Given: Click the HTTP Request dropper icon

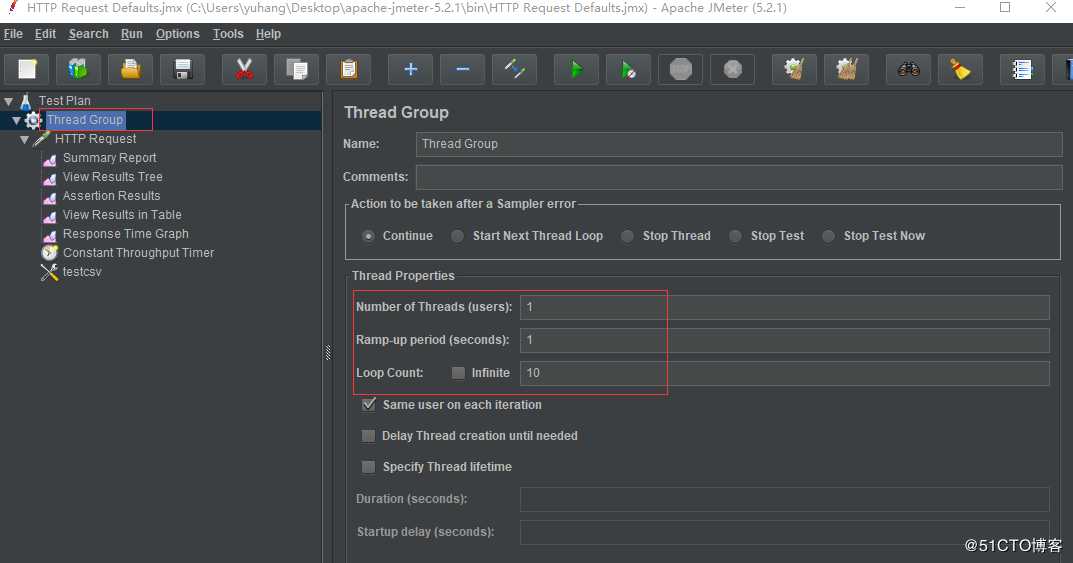Looking at the screenshot, I should [x=41, y=139].
